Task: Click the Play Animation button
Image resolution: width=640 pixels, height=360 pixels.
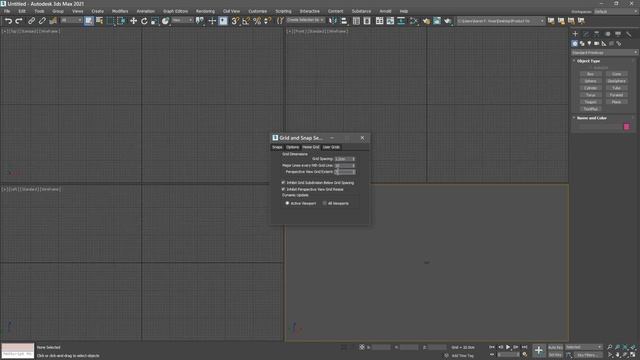Action: coord(508,347)
